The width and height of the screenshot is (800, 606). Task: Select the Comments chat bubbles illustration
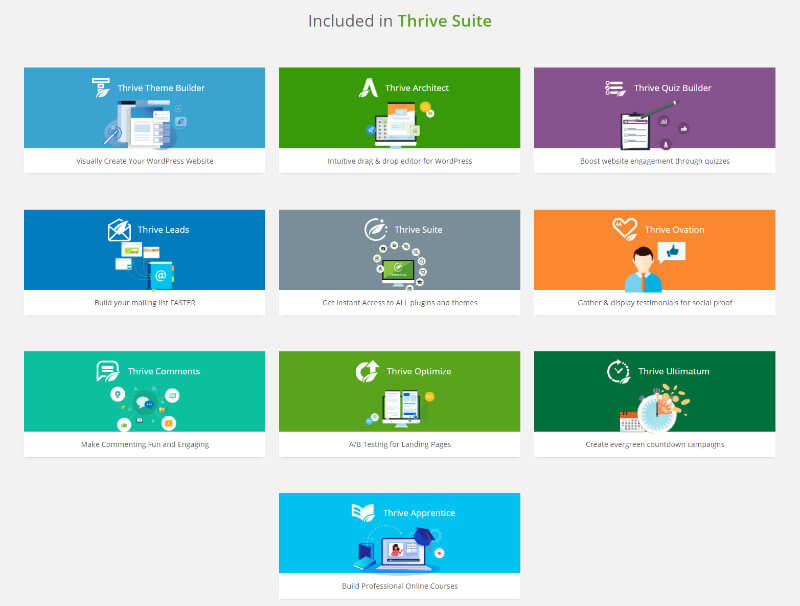click(144, 408)
